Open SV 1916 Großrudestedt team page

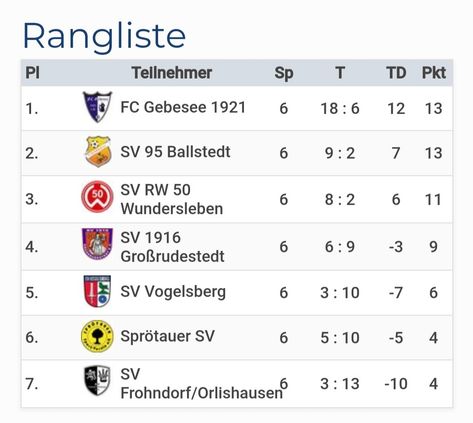point(172,247)
